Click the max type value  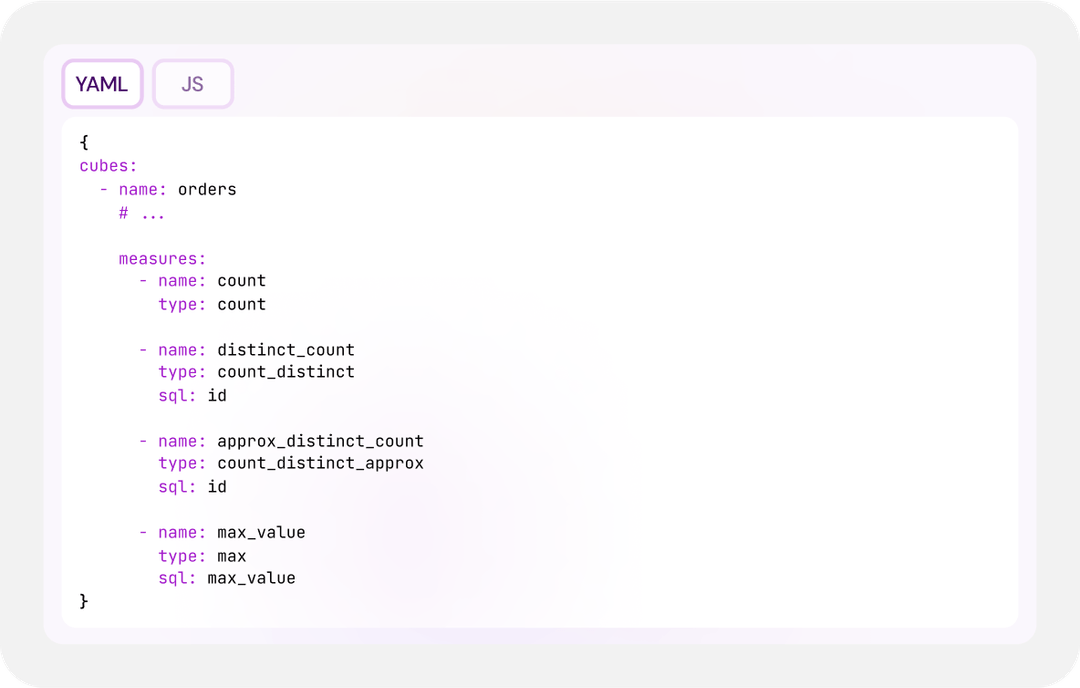click(x=231, y=556)
